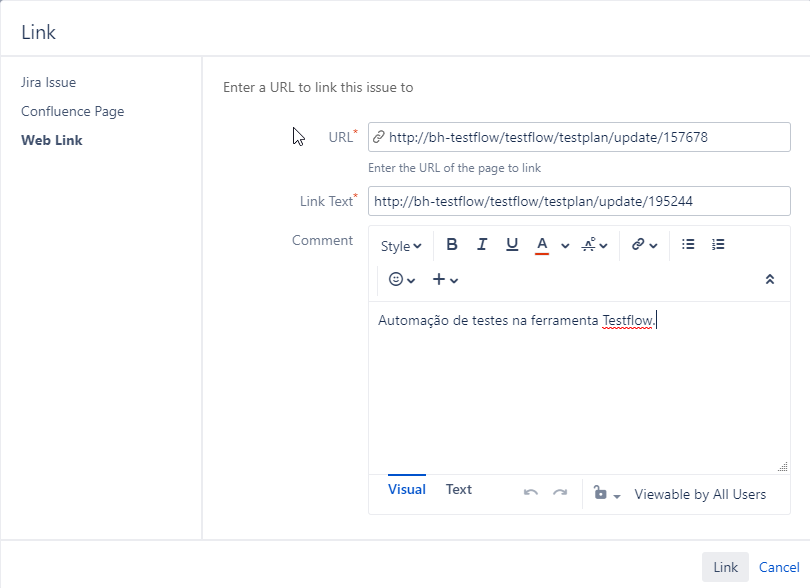Apply italic formatting to comment

[482, 245]
